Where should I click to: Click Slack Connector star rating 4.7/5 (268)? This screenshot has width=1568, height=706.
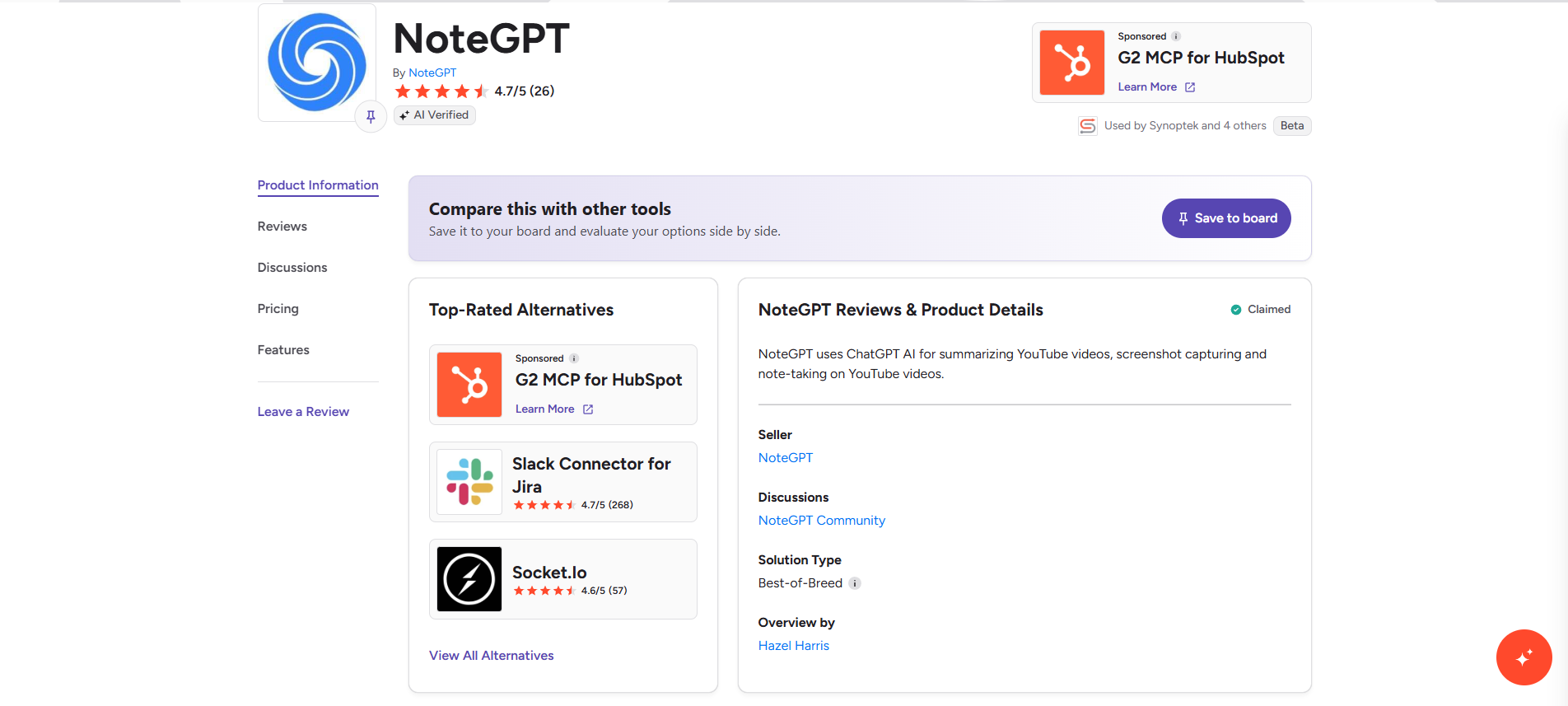573,505
